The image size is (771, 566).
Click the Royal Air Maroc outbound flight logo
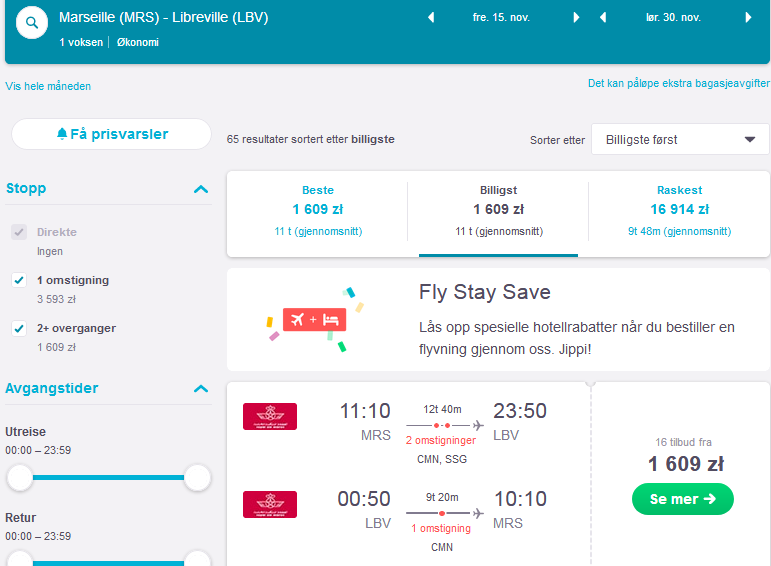pos(270,417)
